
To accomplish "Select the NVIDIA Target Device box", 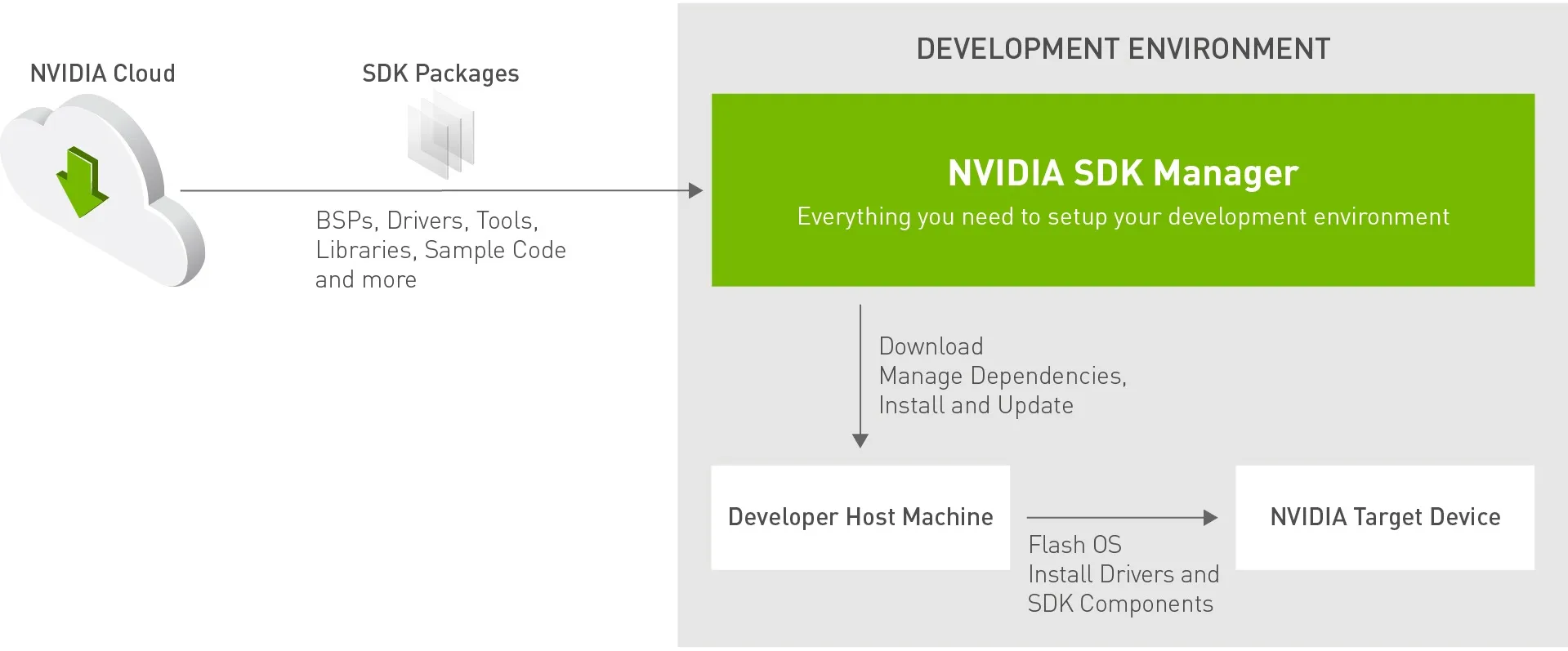I will (x=1385, y=517).
